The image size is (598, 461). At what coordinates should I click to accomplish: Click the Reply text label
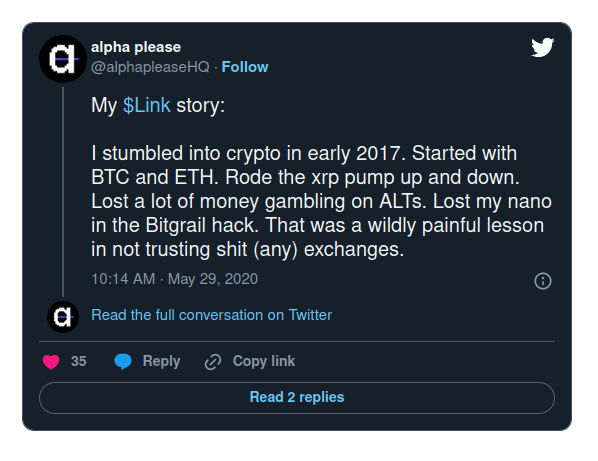161,361
